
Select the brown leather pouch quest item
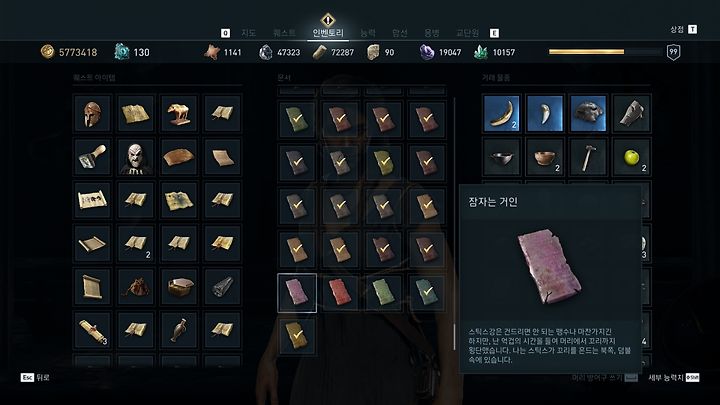[135, 287]
